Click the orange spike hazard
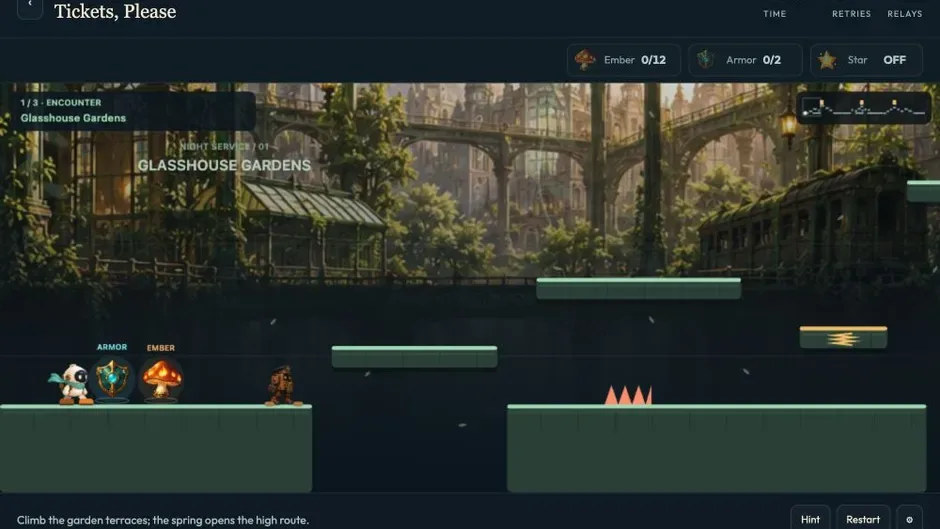Screen dimensions: 940x529 pos(628,395)
